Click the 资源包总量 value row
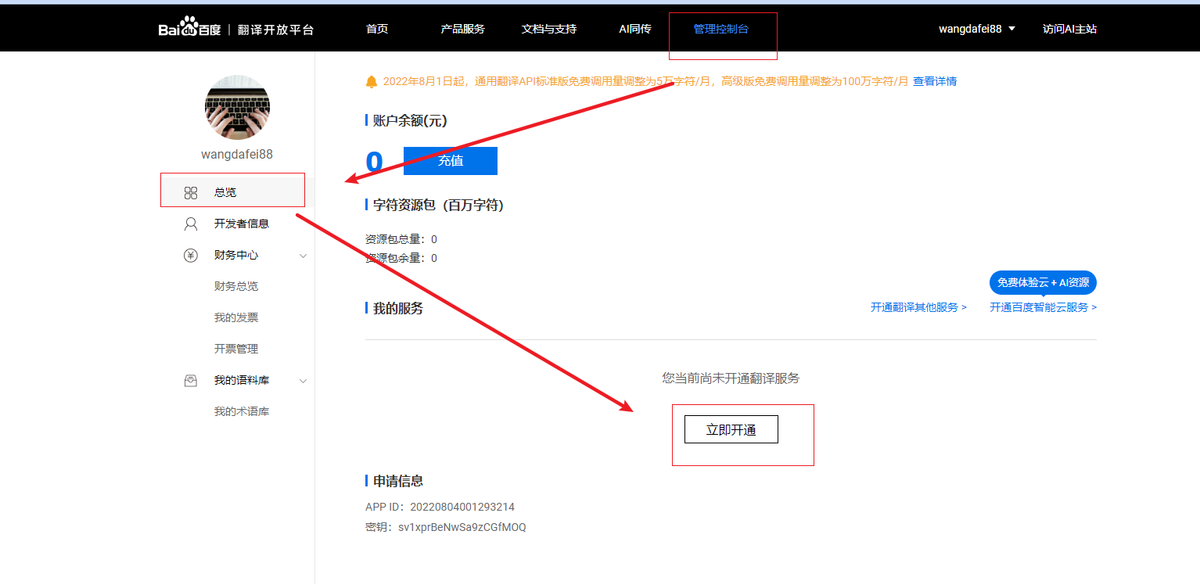The height and width of the screenshot is (584, 1200). (x=401, y=239)
